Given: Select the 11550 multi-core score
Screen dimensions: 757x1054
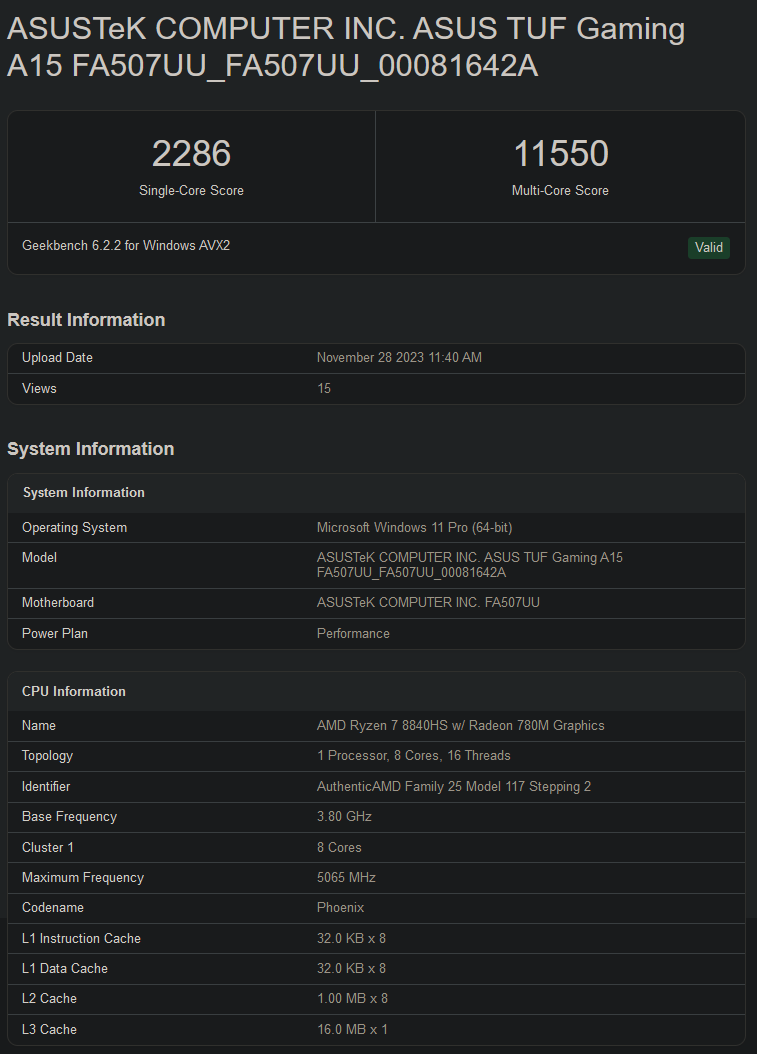Looking at the screenshot, I should pyautogui.click(x=561, y=153).
